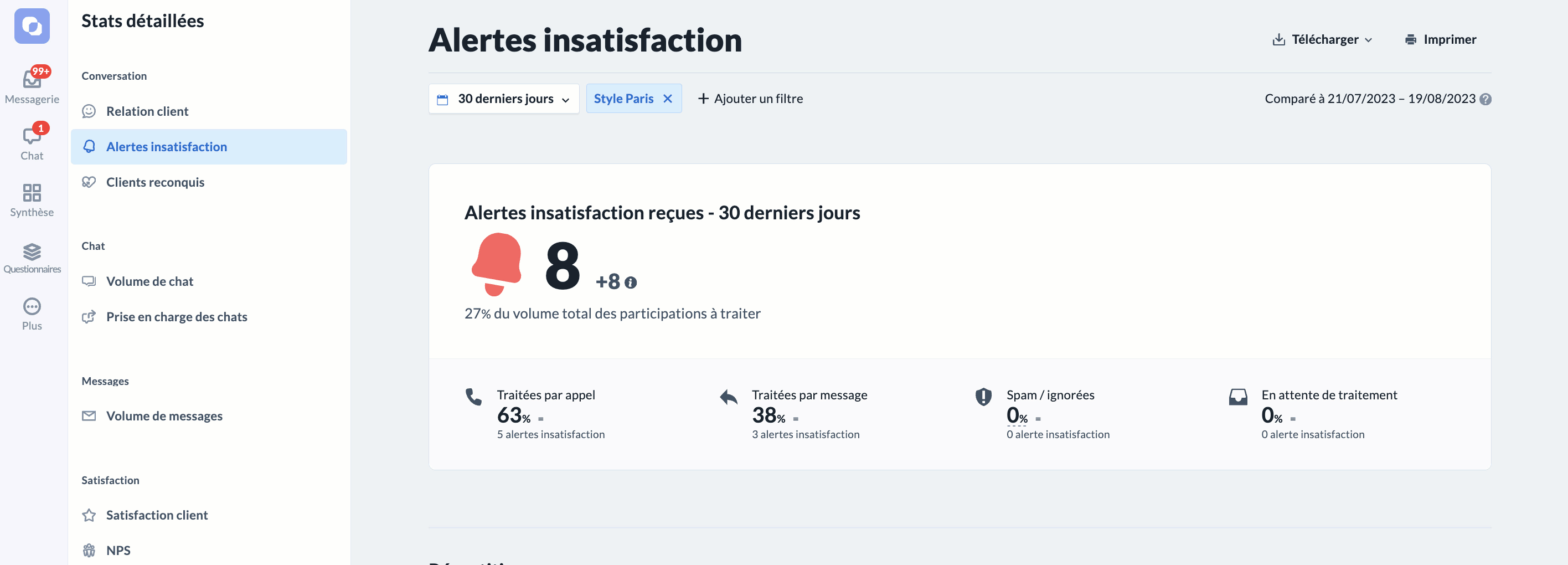Expand the Télécharger download menu
This screenshot has height=565, width=1568.
(1322, 39)
